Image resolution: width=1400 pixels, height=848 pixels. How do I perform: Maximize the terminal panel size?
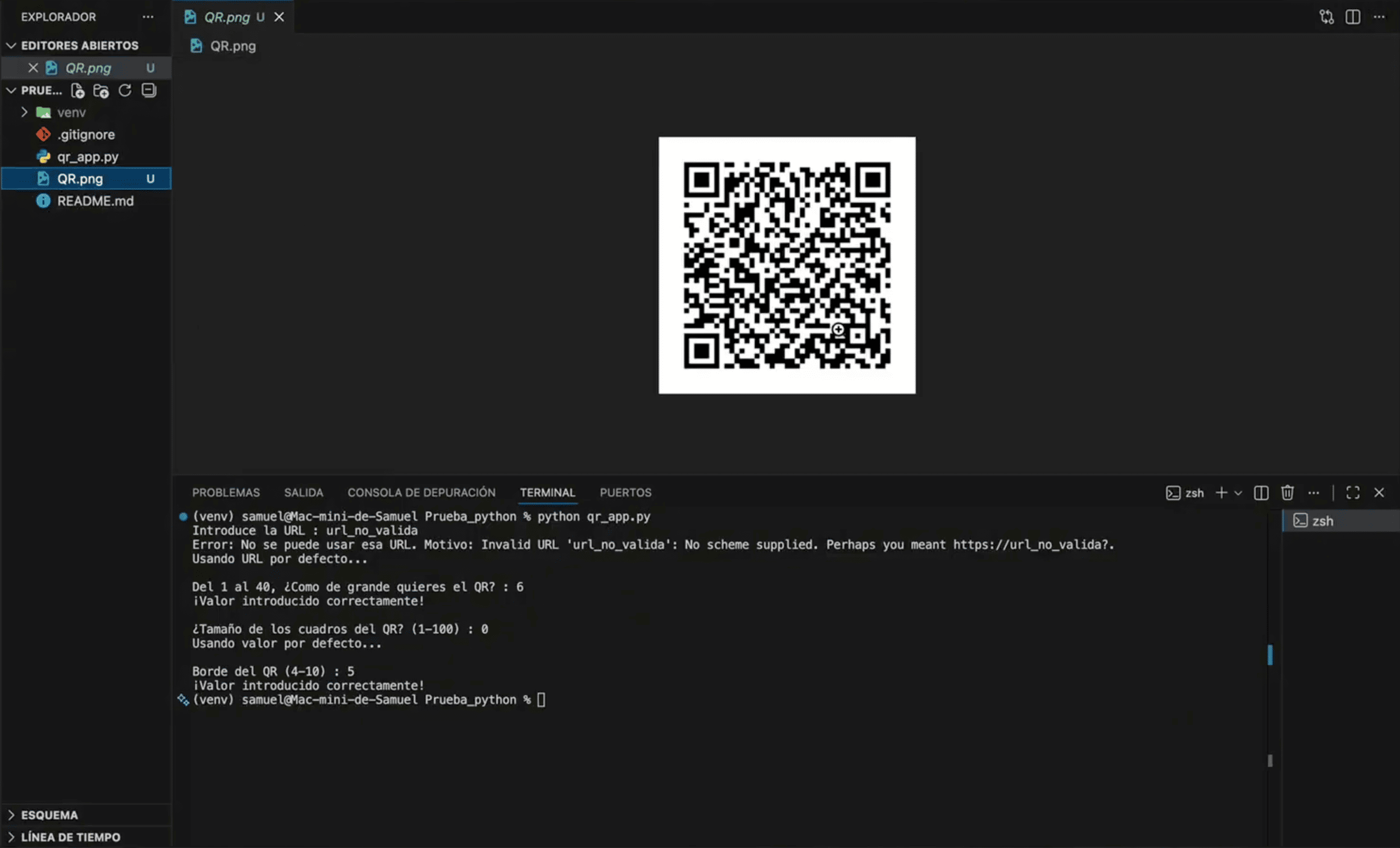pos(1353,493)
